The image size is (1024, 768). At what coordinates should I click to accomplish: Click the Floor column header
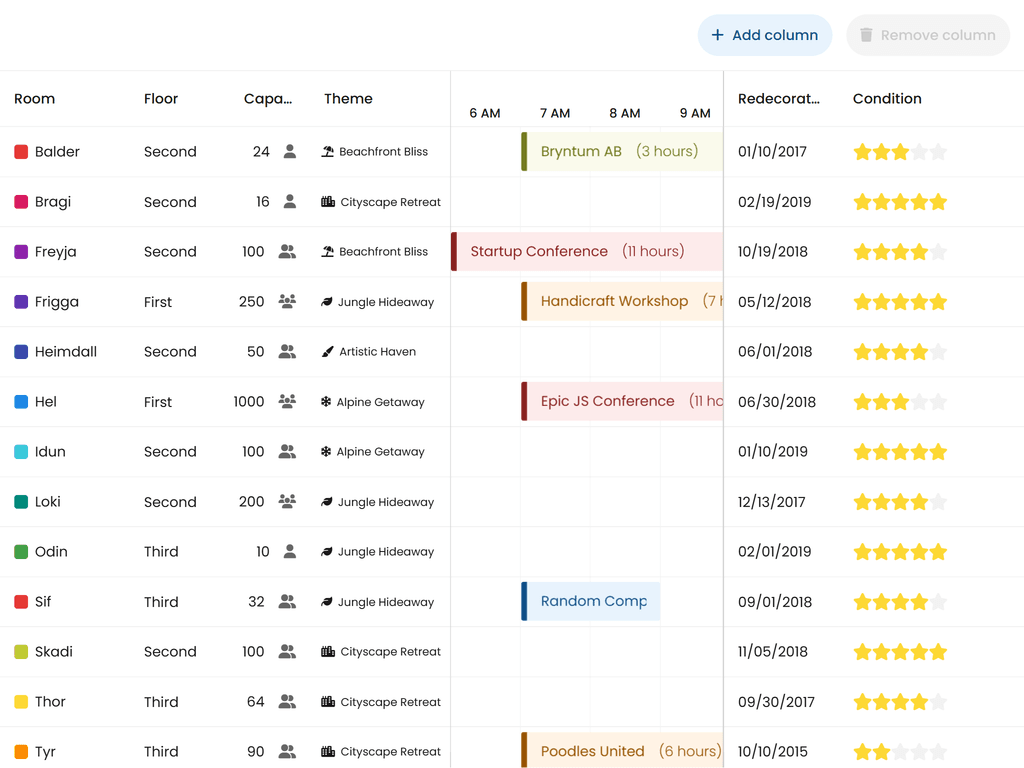coord(161,99)
